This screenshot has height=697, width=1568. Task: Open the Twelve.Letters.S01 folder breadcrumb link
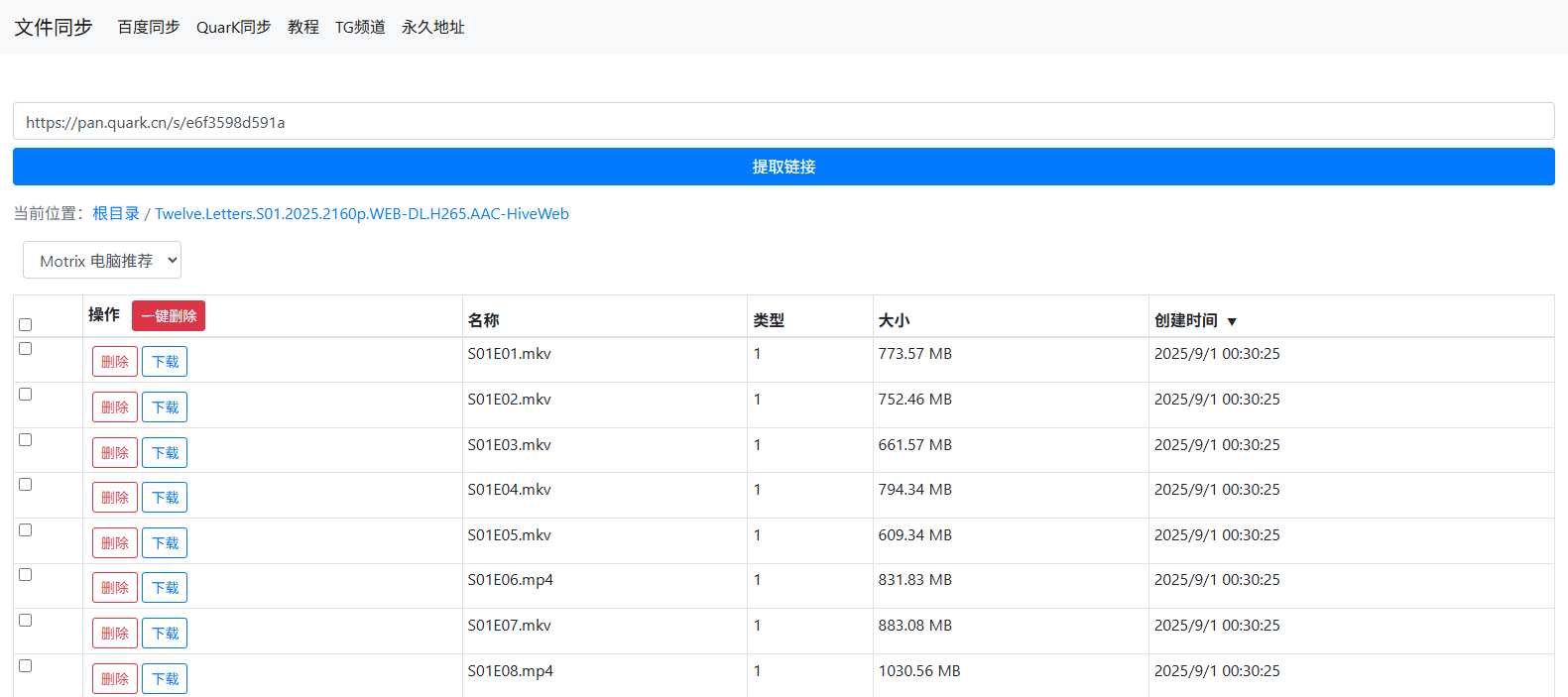click(x=362, y=213)
